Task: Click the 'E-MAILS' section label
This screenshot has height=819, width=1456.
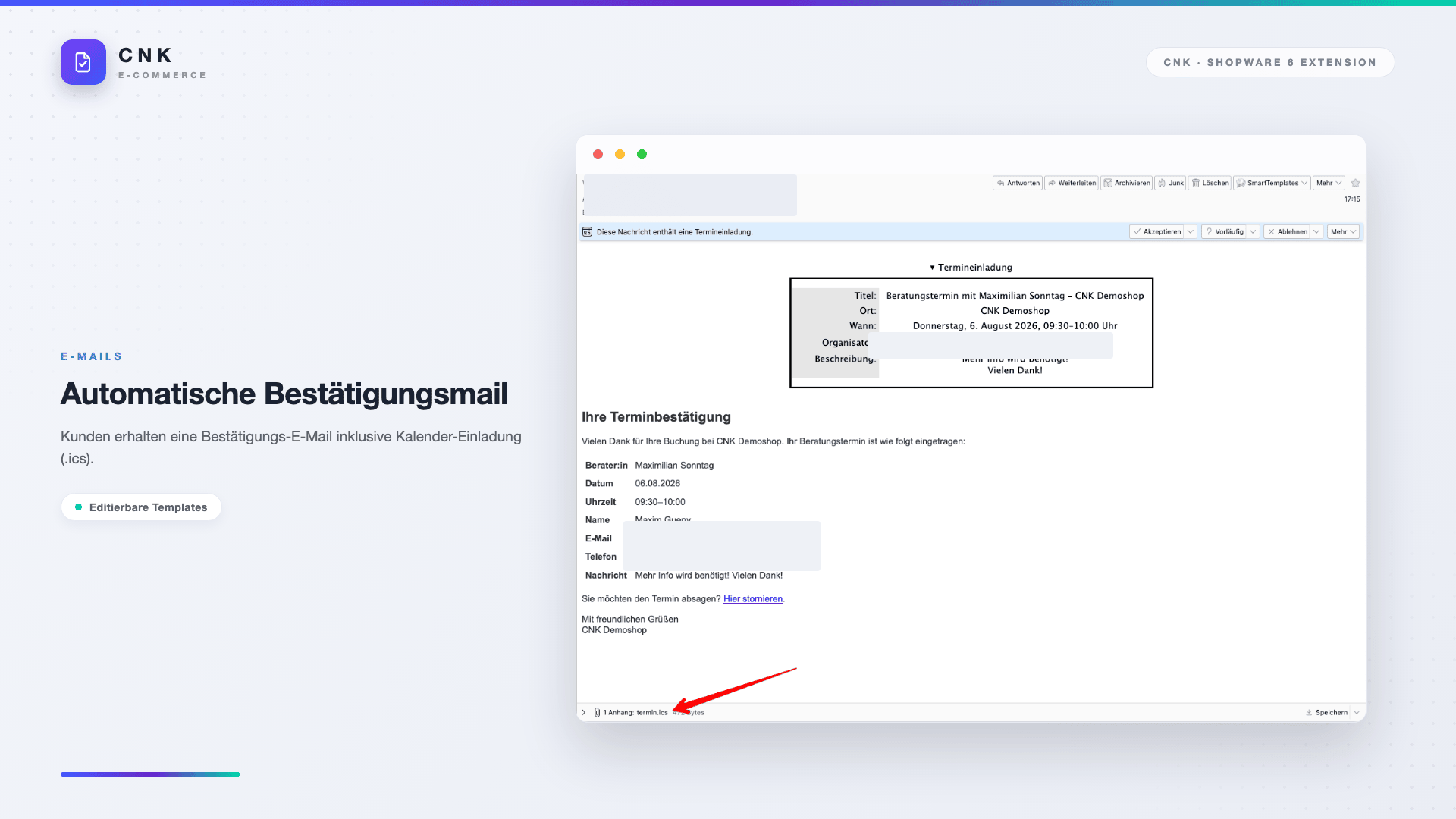Action: (x=92, y=356)
